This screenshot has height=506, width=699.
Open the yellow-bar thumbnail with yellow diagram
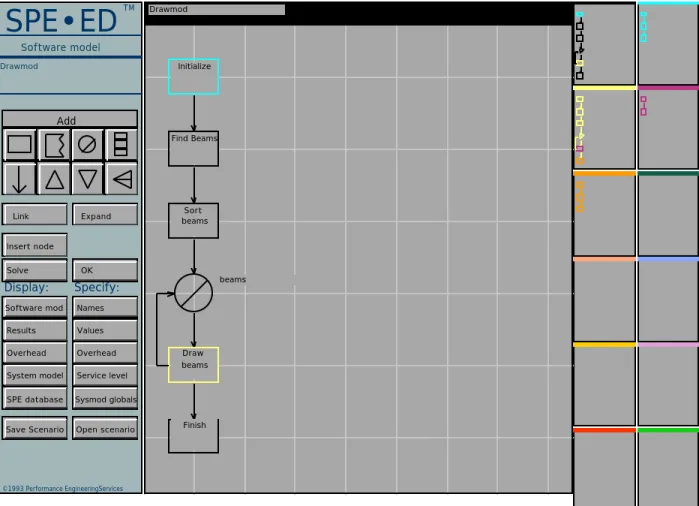pyautogui.click(x=604, y=127)
